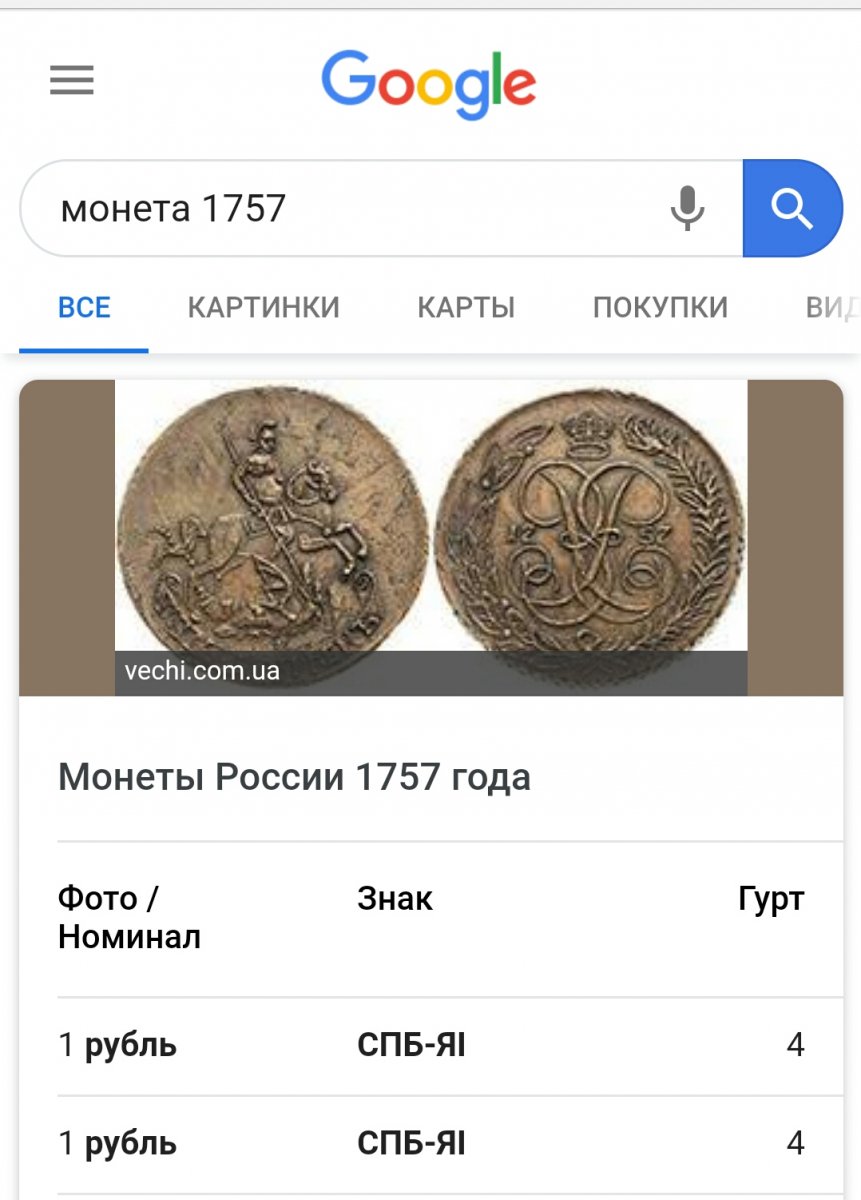Switch to the КАРТИНКИ tab
This screenshot has height=1200, width=861.
pyautogui.click(x=264, y=307)
